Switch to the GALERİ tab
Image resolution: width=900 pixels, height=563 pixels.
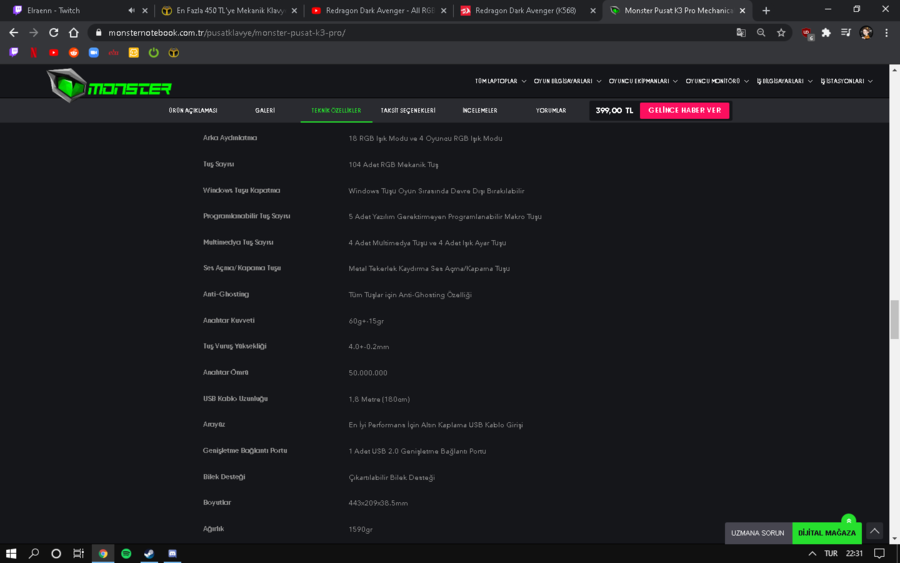pos(265,110)
